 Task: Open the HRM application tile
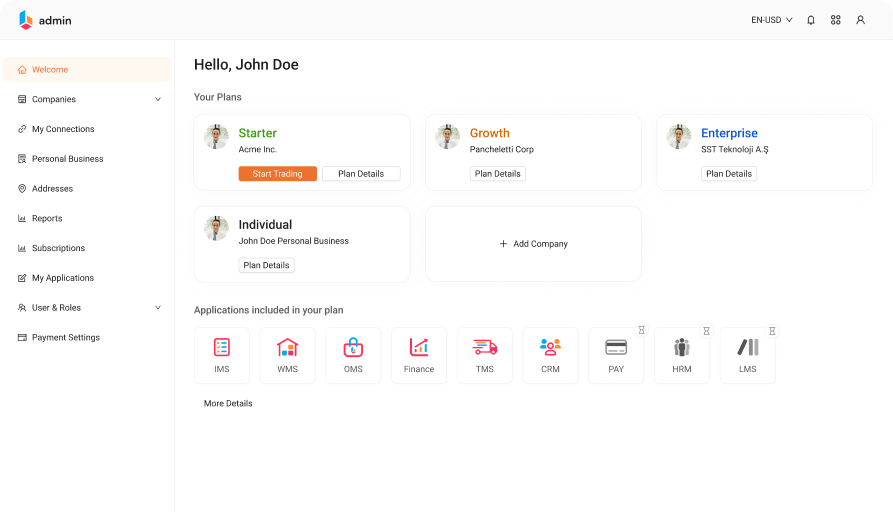tap(682, 355)
